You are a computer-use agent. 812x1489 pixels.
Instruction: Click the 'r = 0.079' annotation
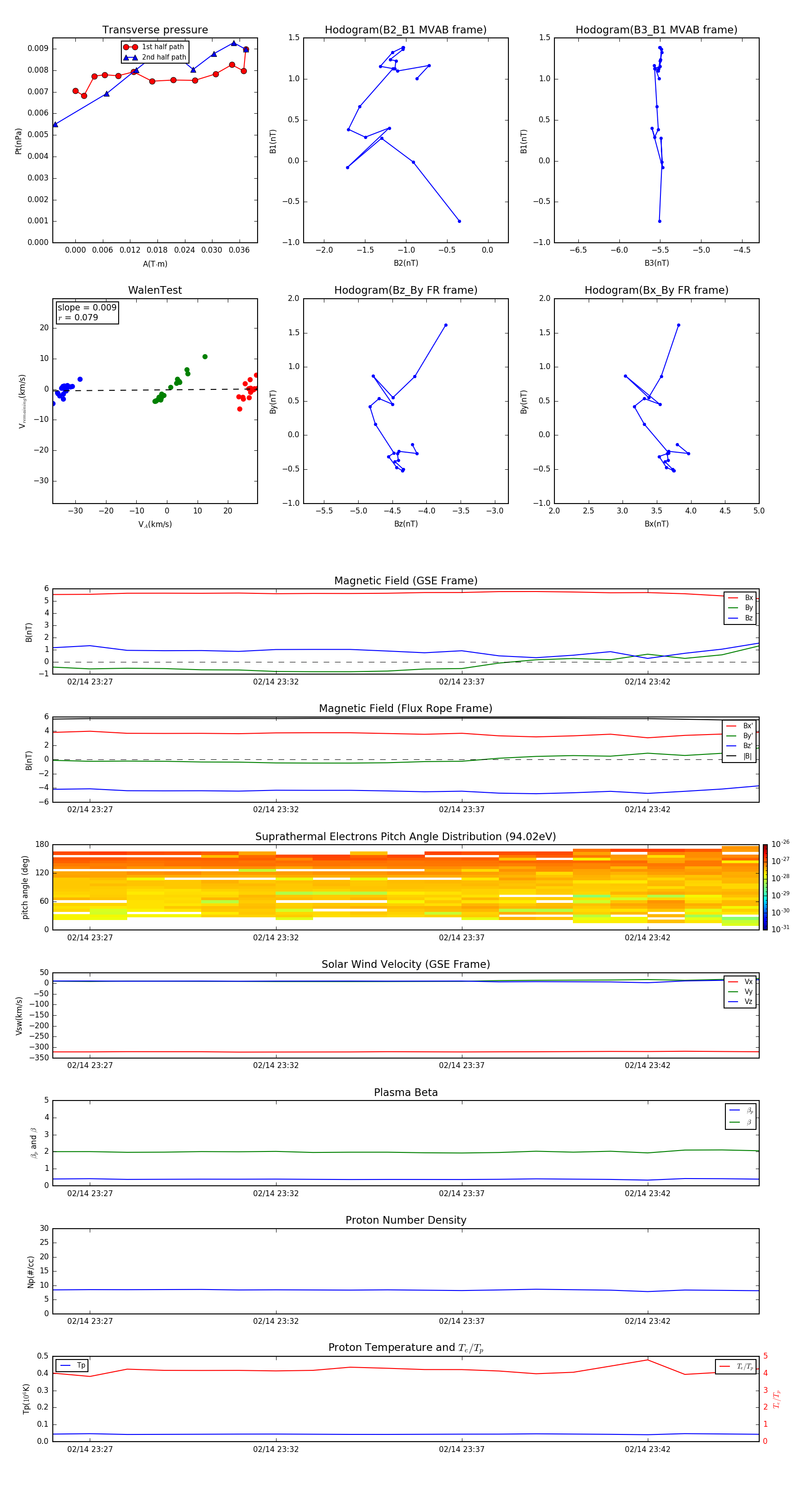78,317
